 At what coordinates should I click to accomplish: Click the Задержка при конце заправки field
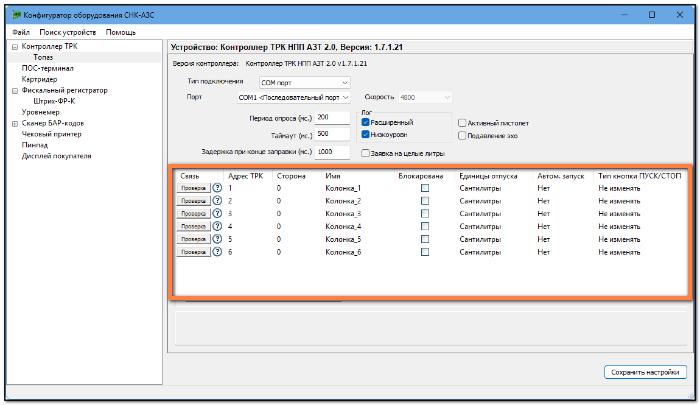click(332, 152)
